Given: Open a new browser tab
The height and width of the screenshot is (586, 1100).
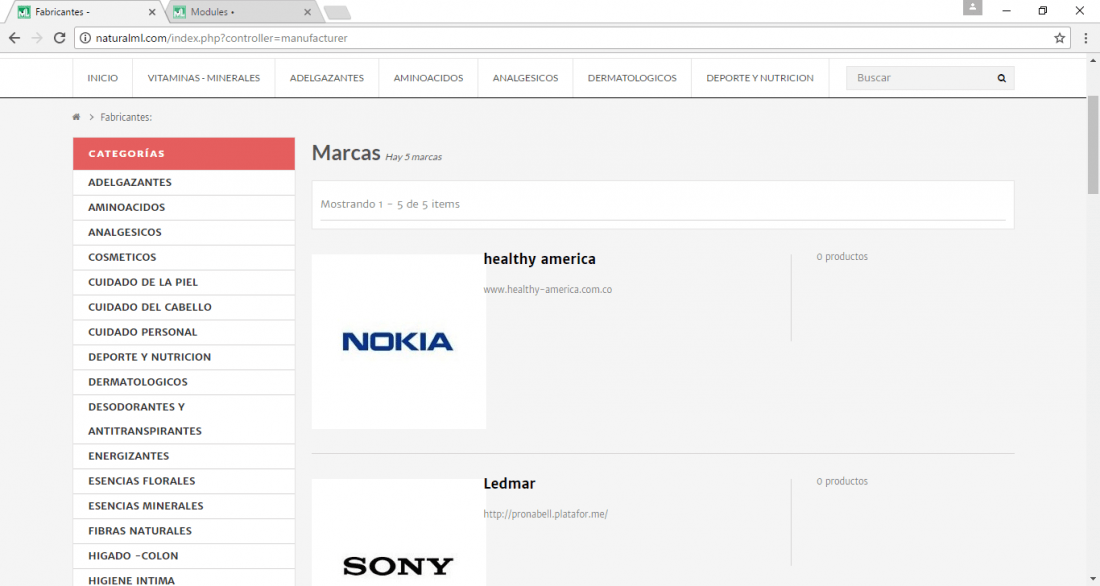Looking at the screenshot, I should 337,13.
